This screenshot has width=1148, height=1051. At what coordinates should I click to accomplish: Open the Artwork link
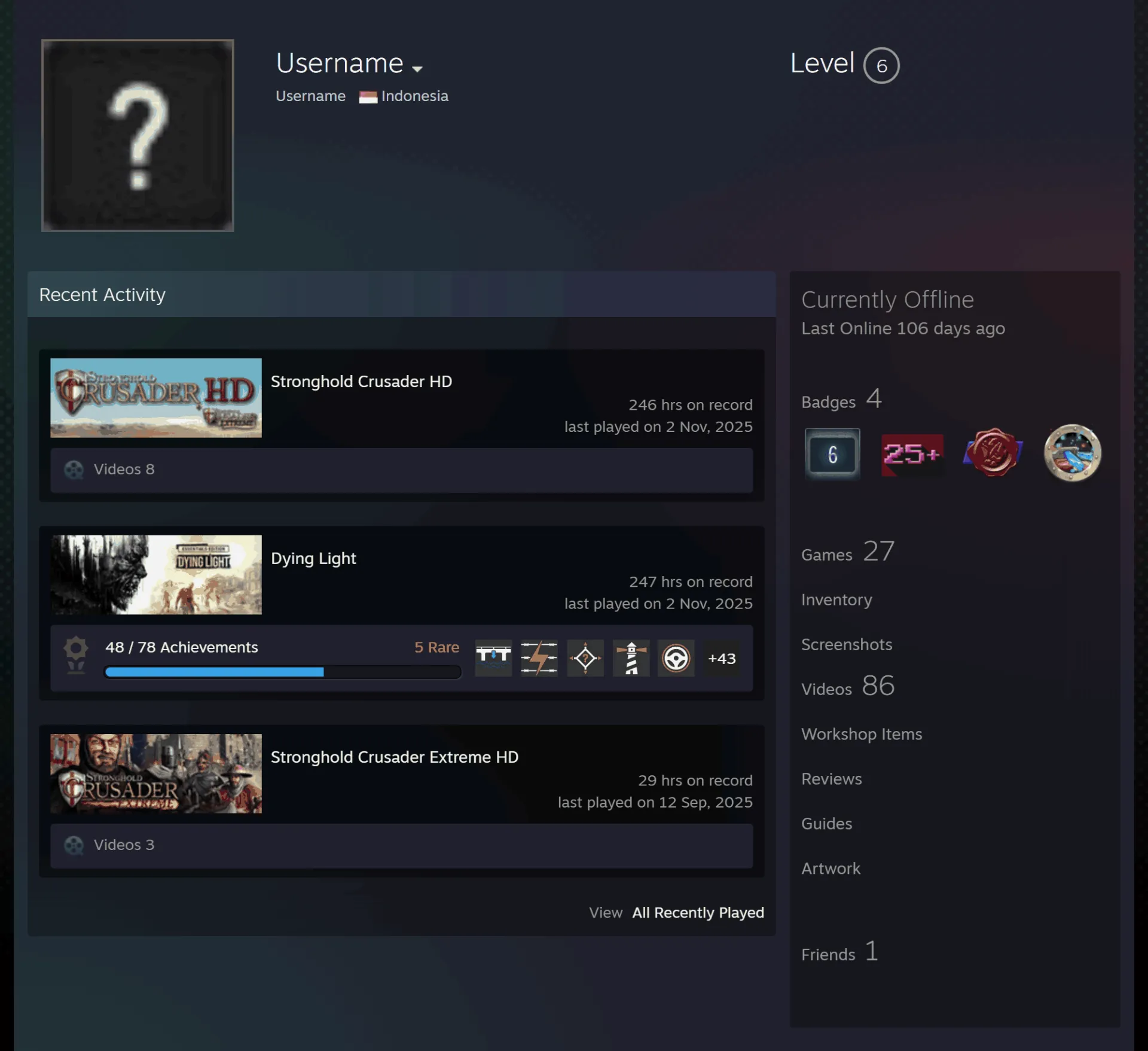click(831, 869)
